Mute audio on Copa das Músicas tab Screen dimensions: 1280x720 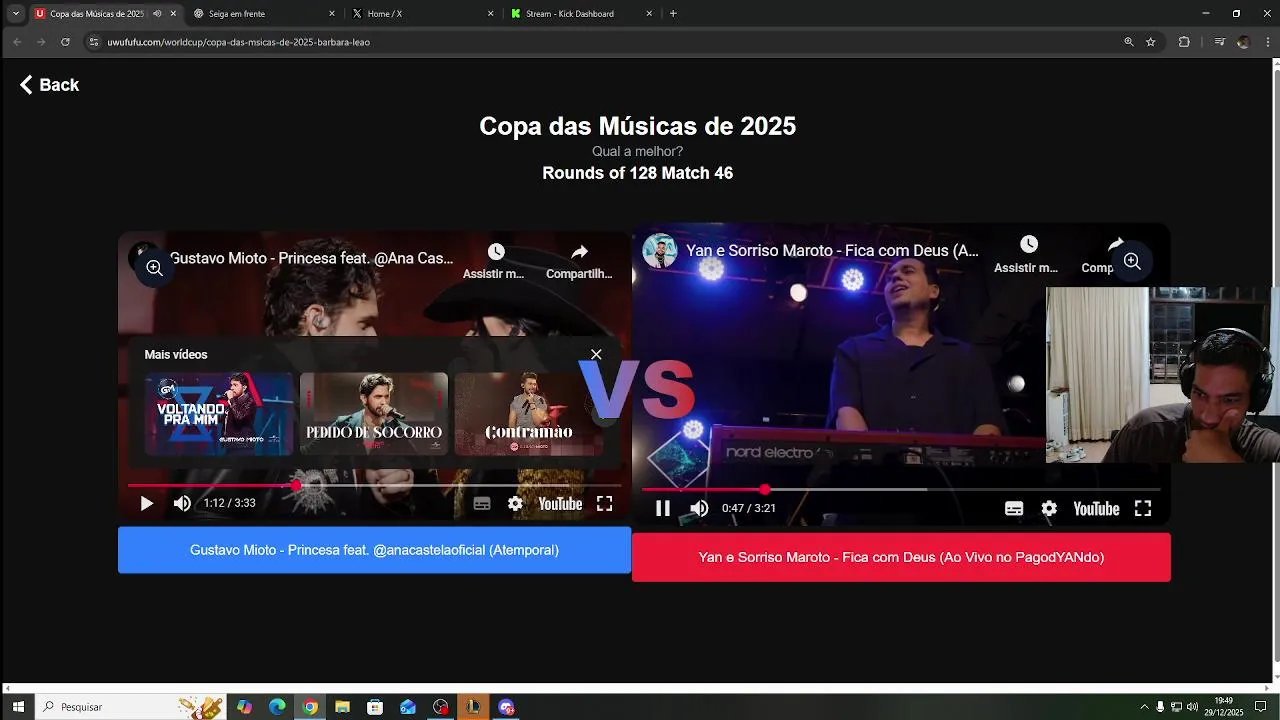157,14
